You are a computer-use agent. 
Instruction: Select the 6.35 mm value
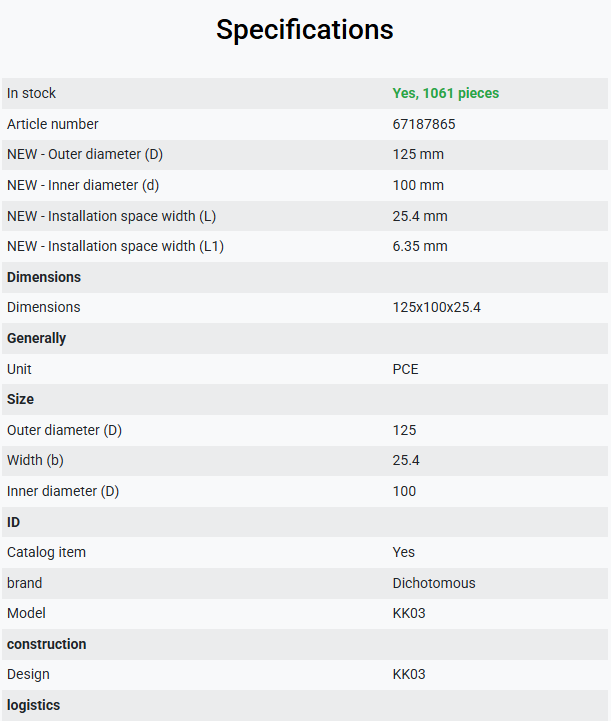pyautogui.click(x=420, y=246)
